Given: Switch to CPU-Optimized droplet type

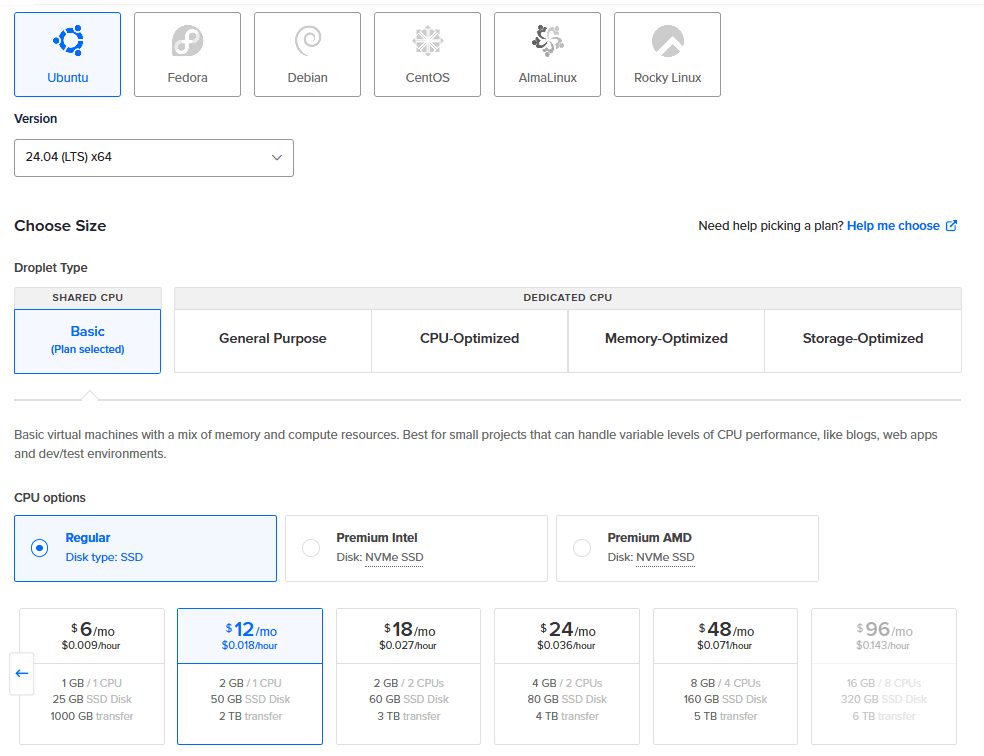Looking at the screenshot, I should pos(469,339).
